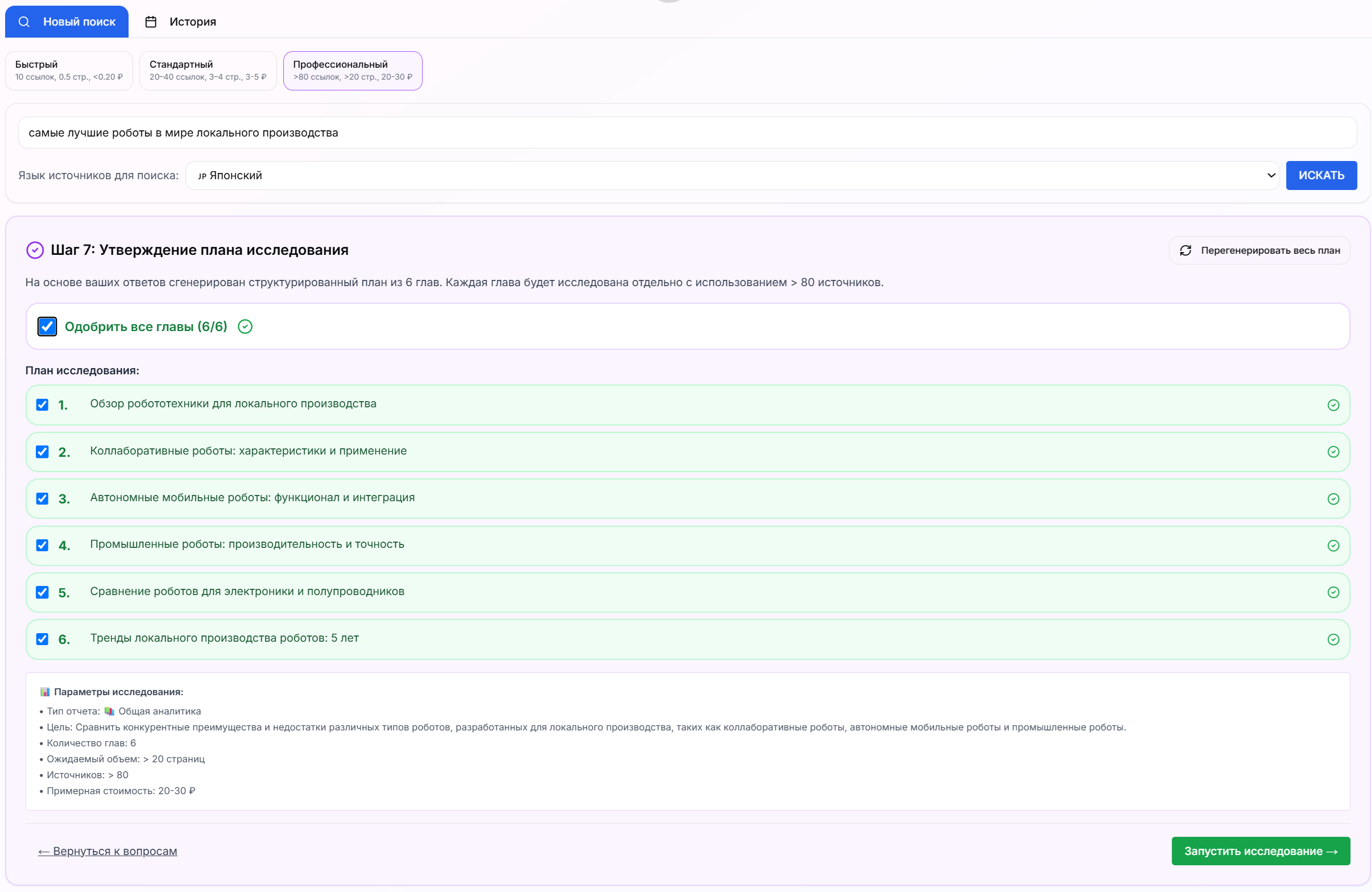The image size is (1372, 892).
Task: Click status check icon on chapter 6 row
Action: [1333, 639]
